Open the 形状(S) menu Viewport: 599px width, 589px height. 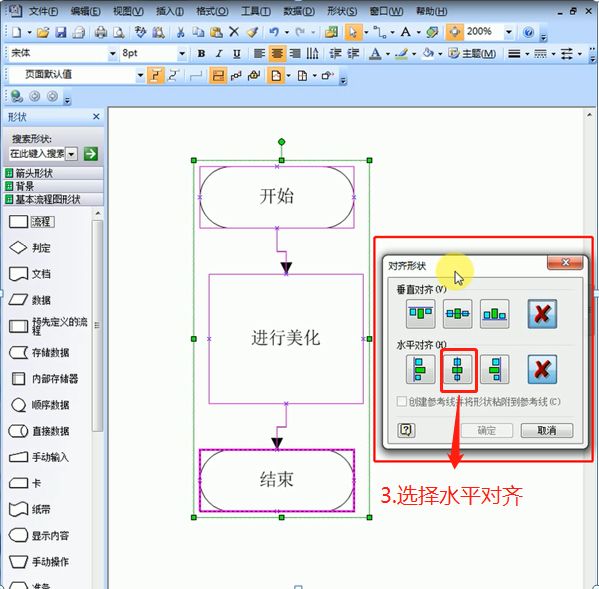342,11
